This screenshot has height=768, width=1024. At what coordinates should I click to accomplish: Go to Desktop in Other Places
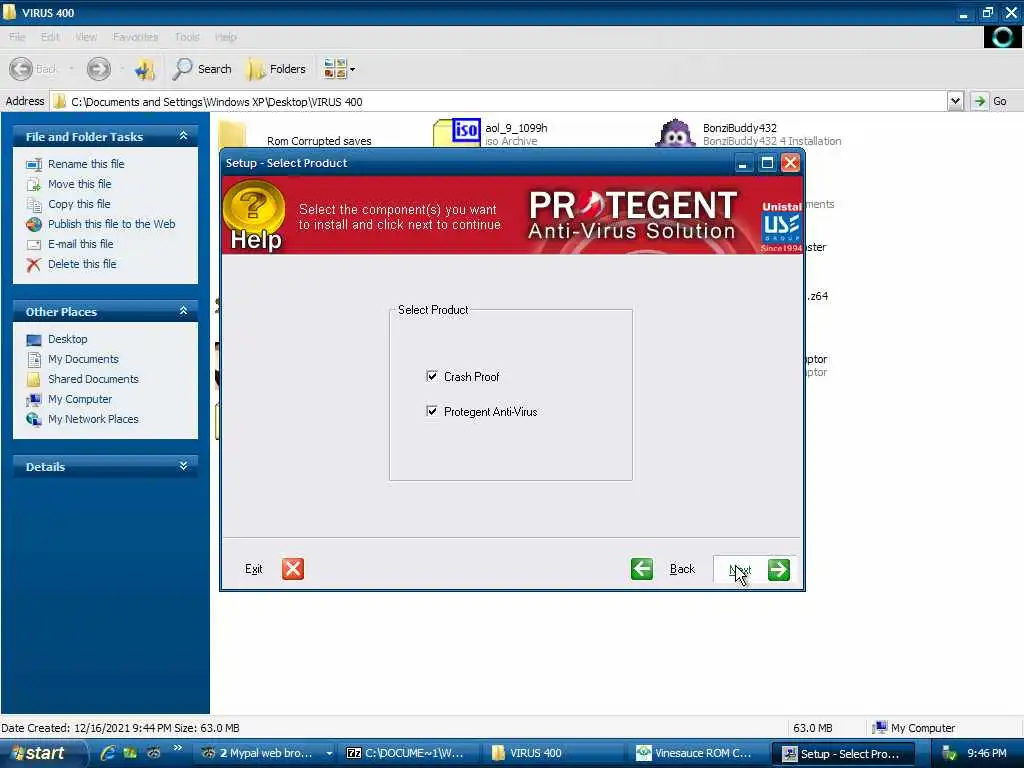[x=67, y=339]
